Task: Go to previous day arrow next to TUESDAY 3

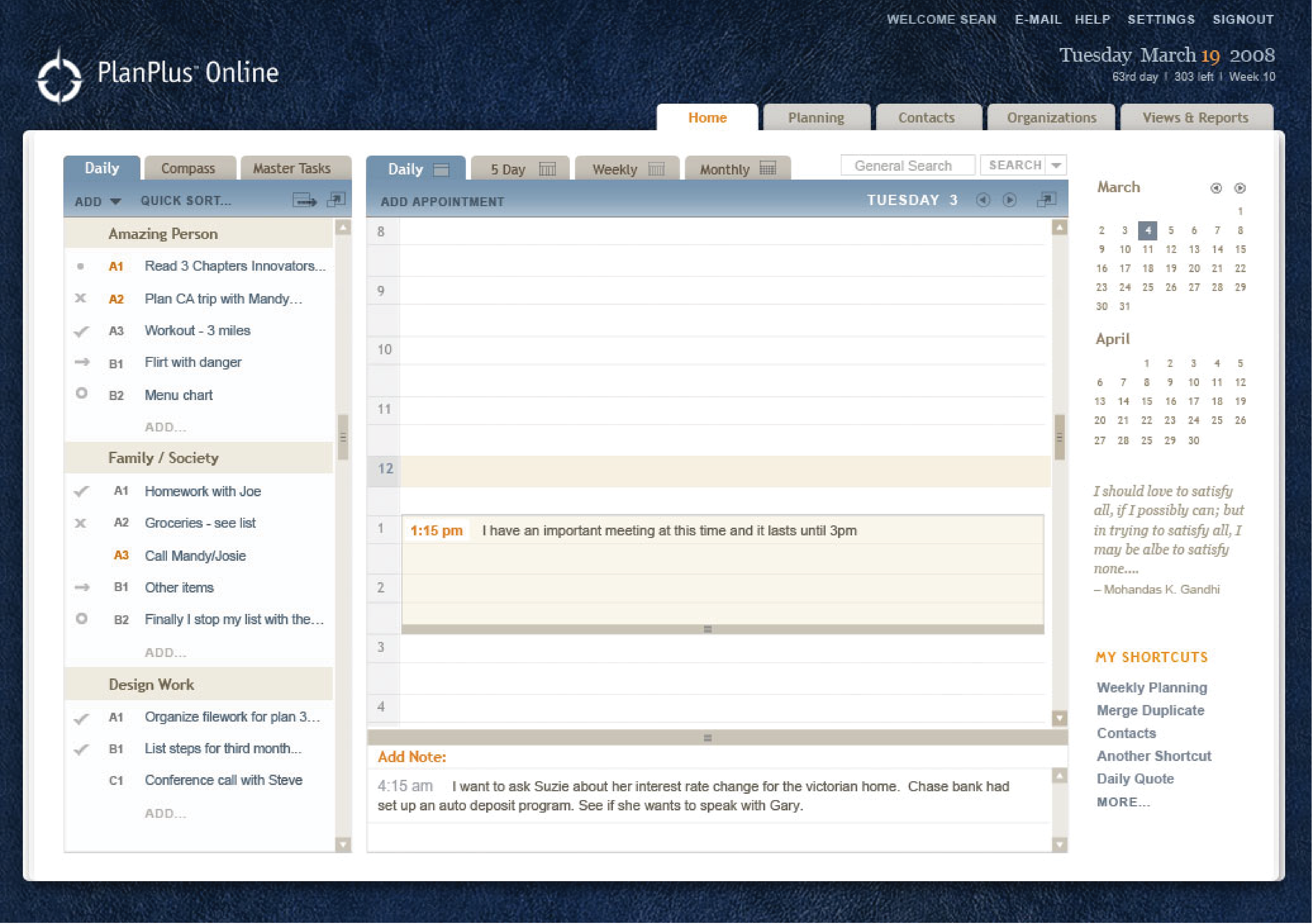Action: (983, 200)
